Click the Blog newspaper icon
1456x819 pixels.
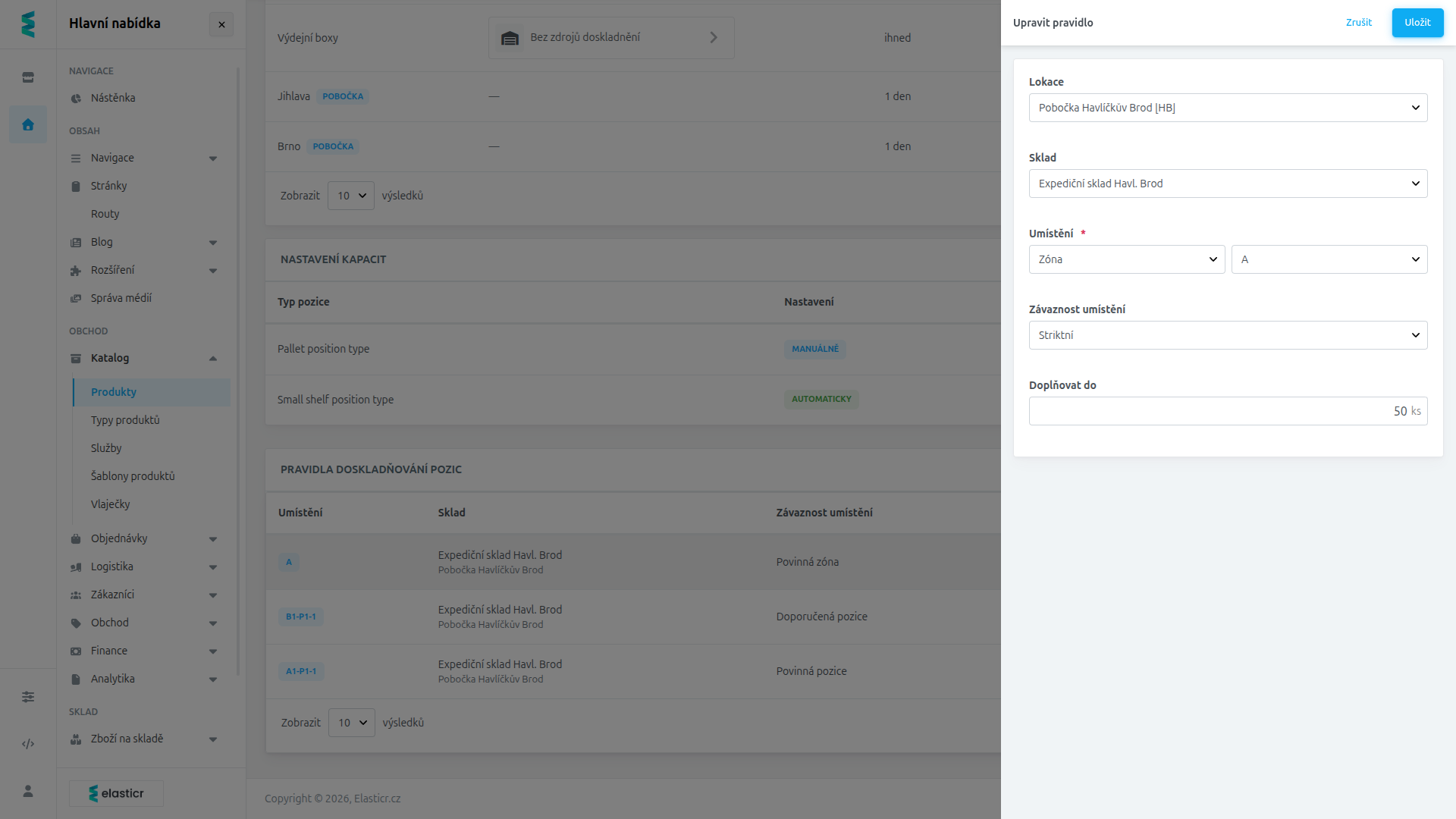76,243
